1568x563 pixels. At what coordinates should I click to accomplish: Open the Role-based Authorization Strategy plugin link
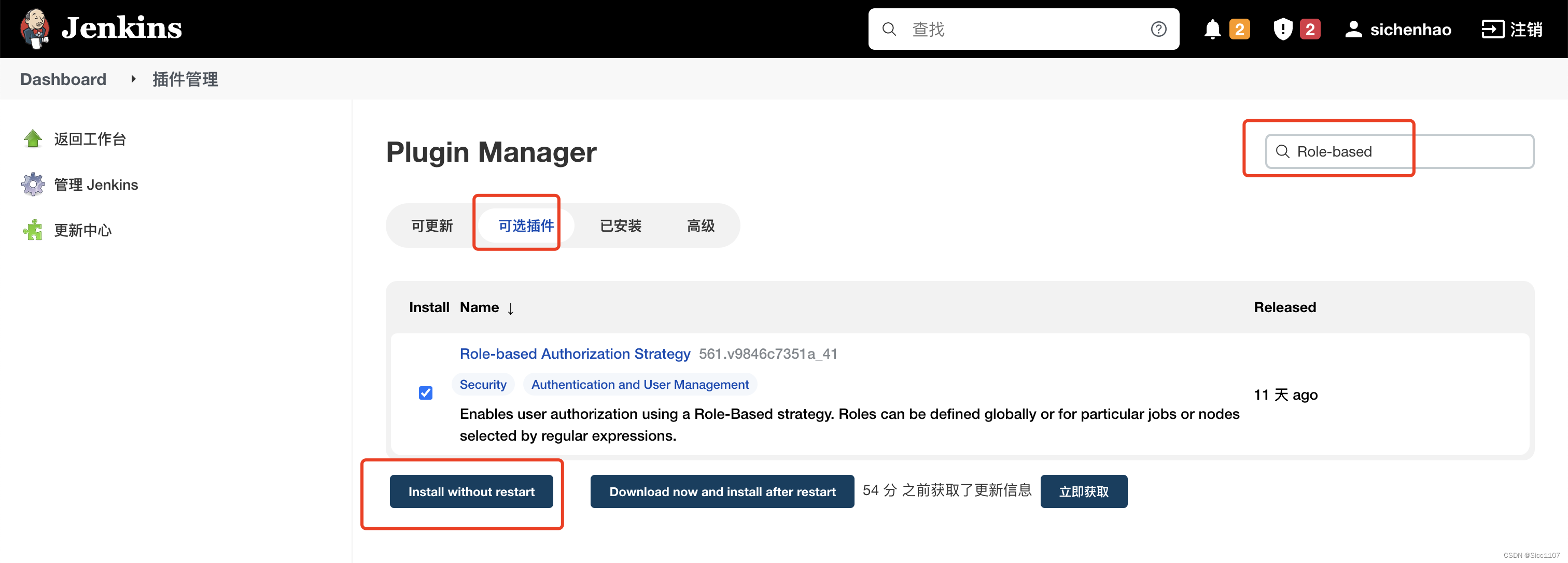click(575, 354)
